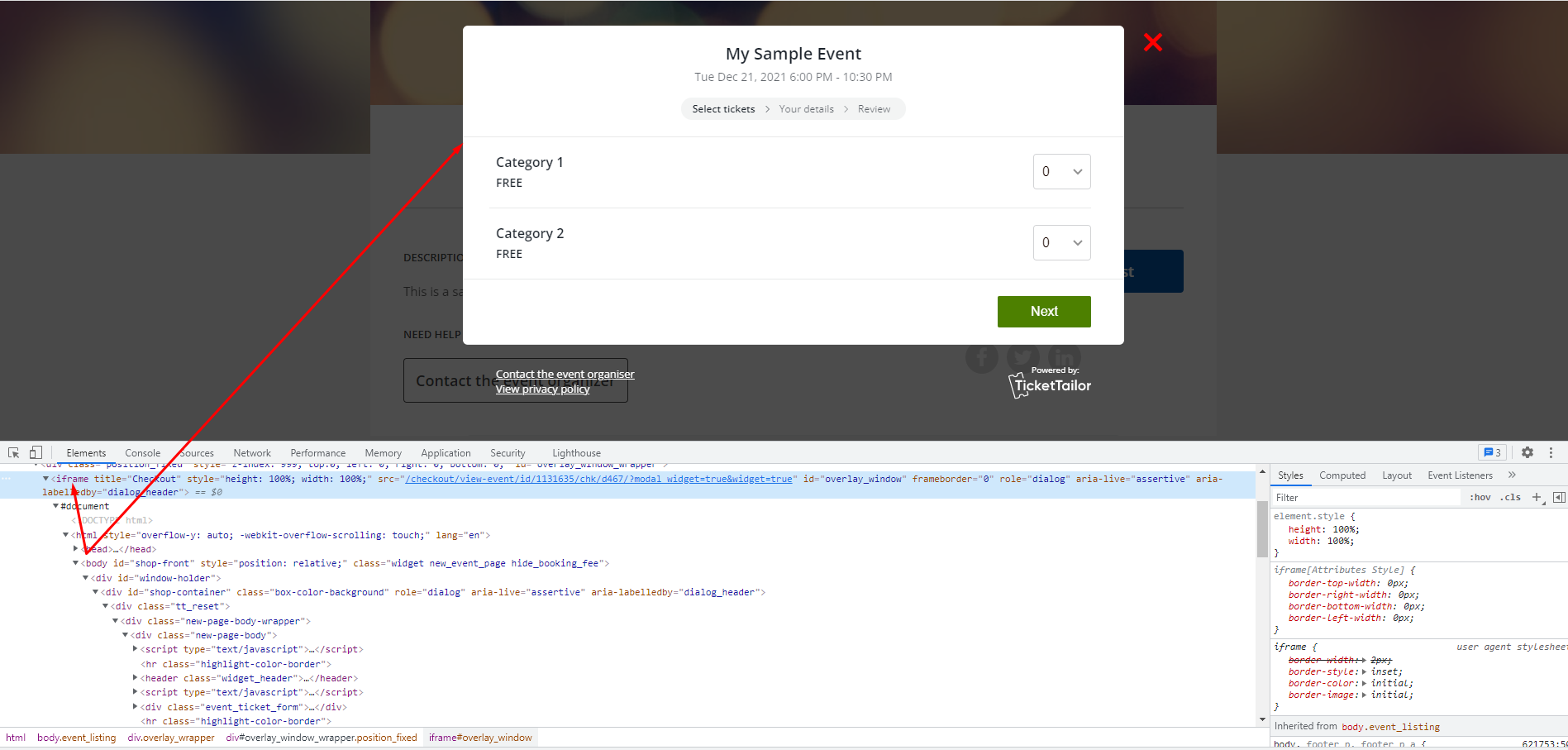
Task: Click body.event_listing in Inherited from
Action: point(1390,727)
